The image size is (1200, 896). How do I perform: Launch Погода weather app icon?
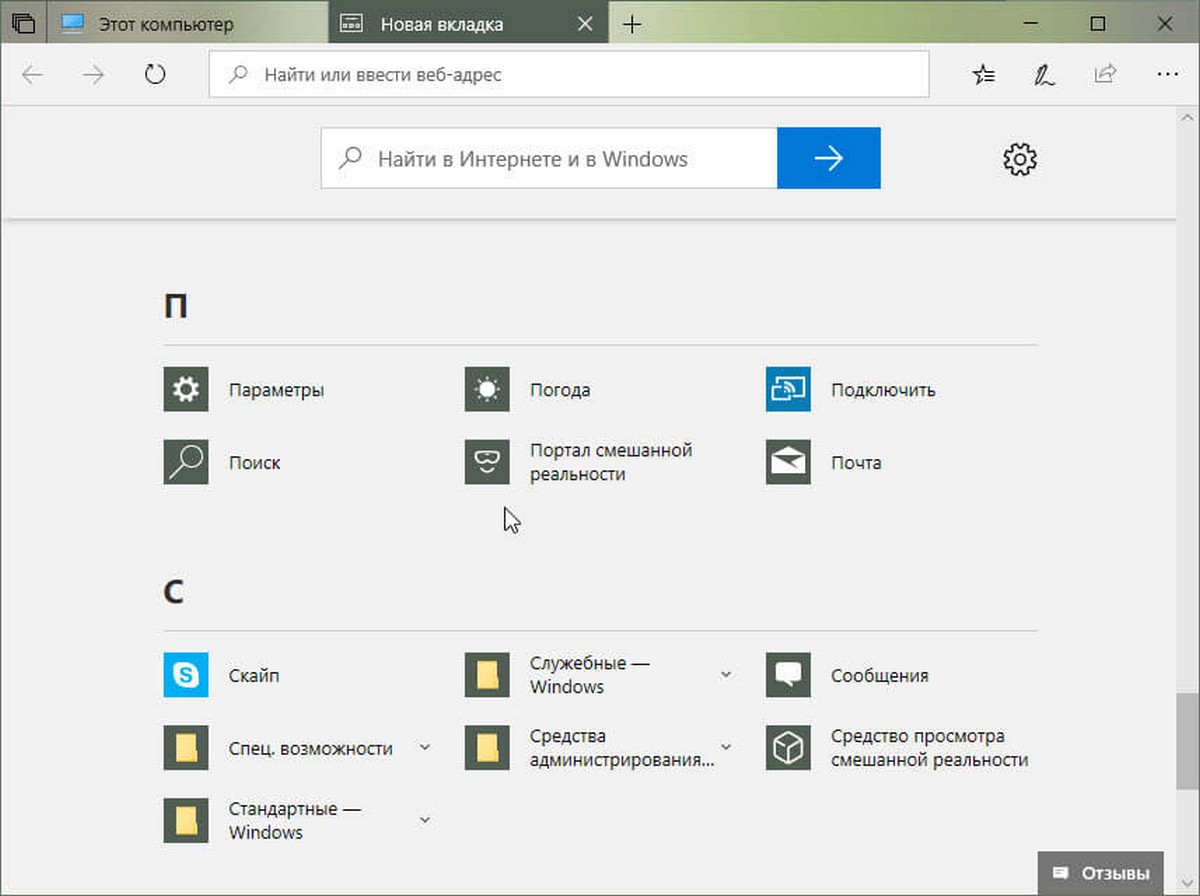[487, 389]
